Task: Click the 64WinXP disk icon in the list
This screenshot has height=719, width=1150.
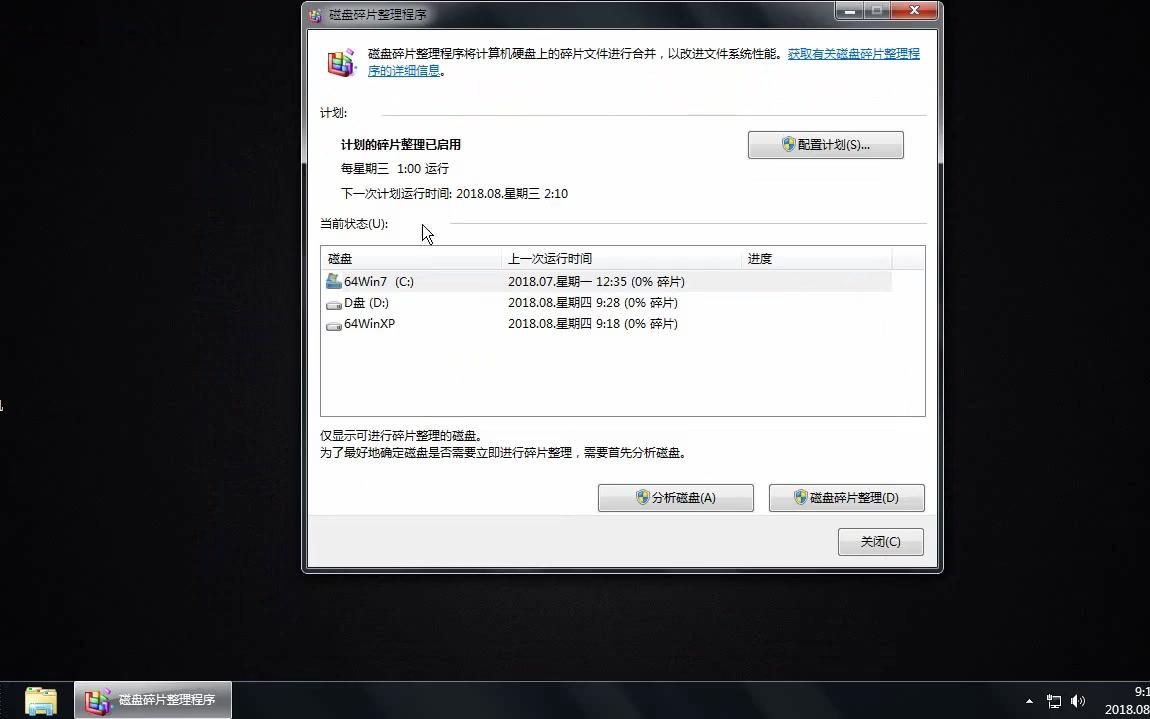Action: pos(334,324)
